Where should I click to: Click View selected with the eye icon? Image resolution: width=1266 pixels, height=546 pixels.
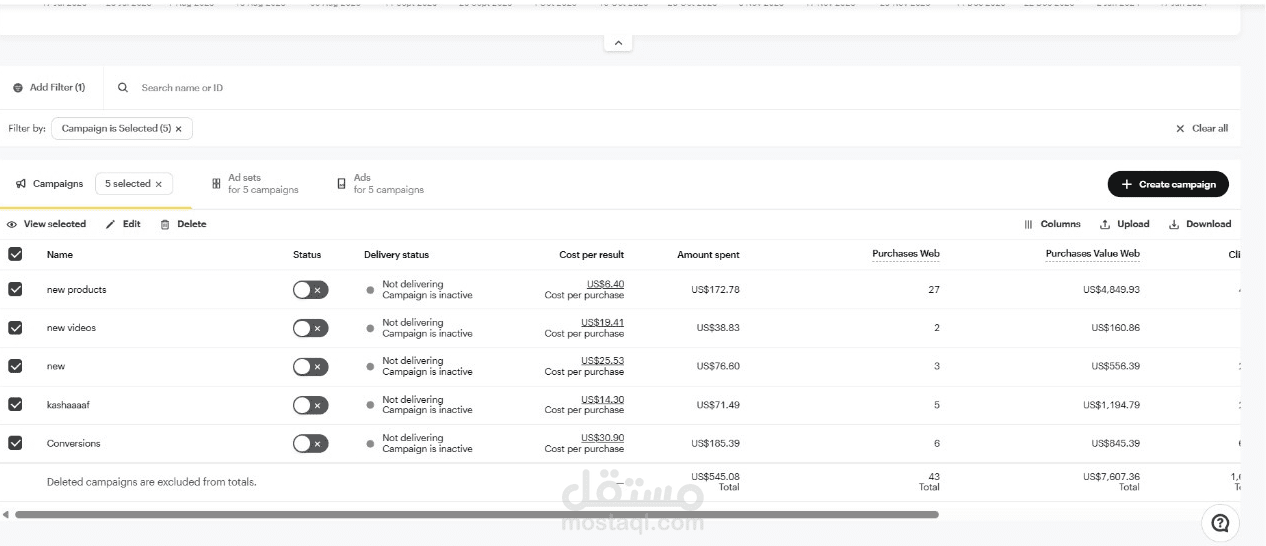[47, 224]
